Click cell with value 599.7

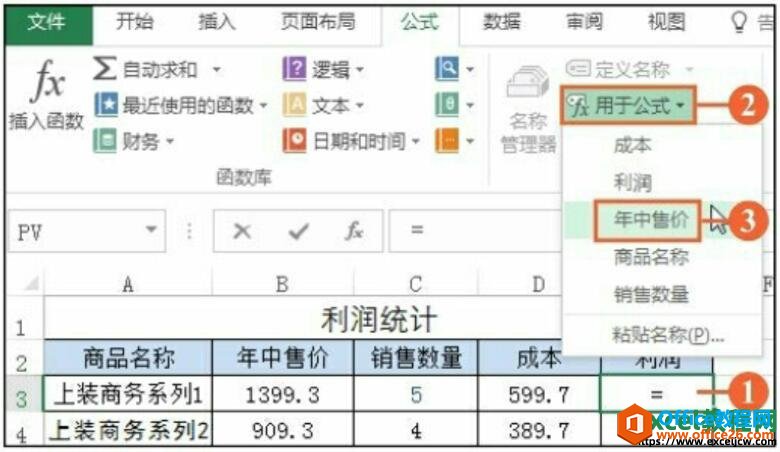point(539,394)
